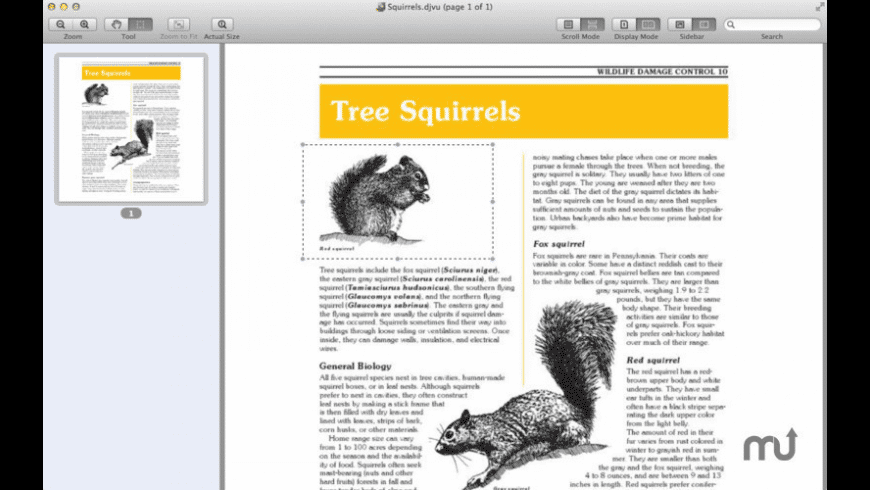Click the zoom out magnifier button
Screen dimensions: 870x490
pos(60,24)
